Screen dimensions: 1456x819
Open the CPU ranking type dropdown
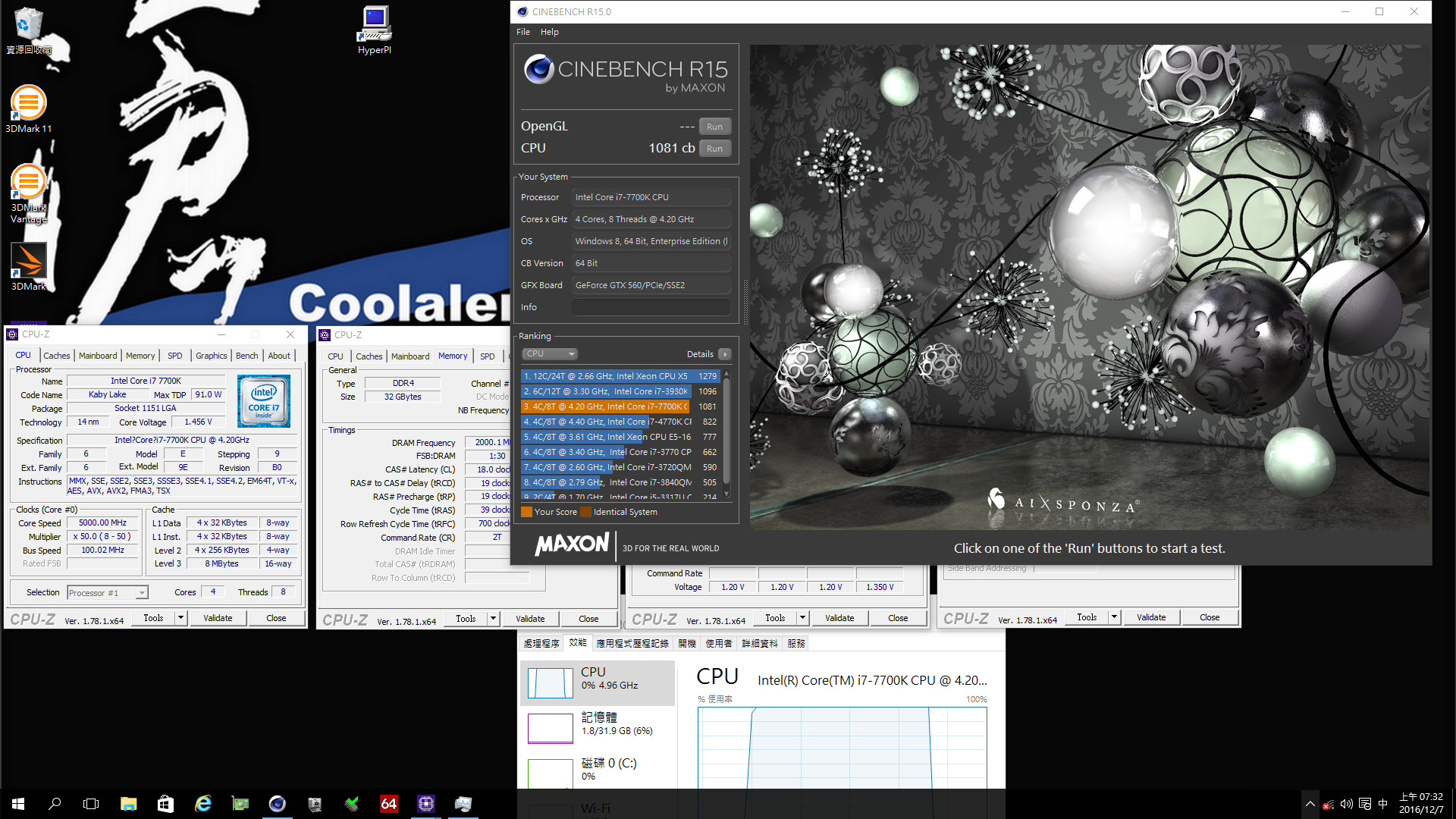pyautogui.click(x=550, y=354)
